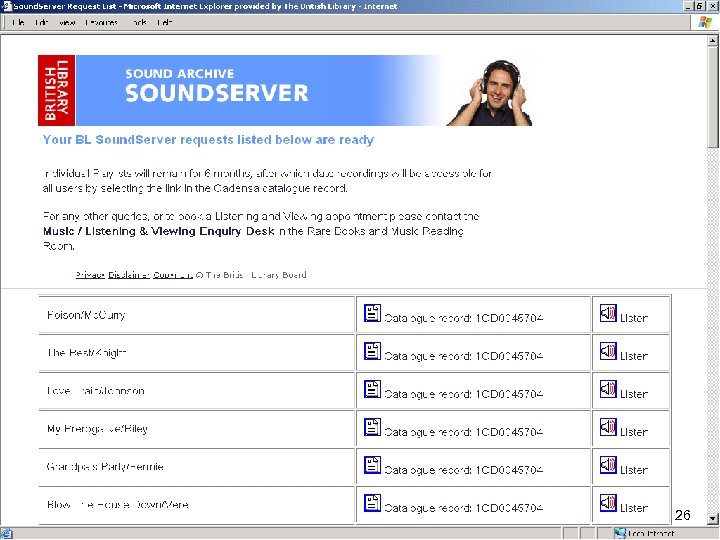Click the 'Poison/McCurry' track title
Viewport: 720px width, 540px height.
(86, 315)
